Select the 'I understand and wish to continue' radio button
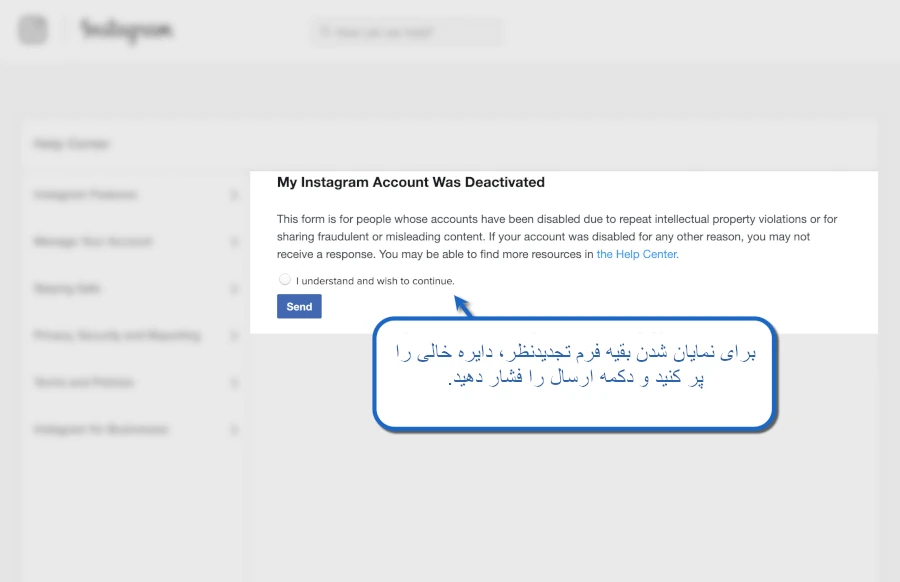Image resolution: width=900 pixels, height=582 pixels. coord(285,280)
